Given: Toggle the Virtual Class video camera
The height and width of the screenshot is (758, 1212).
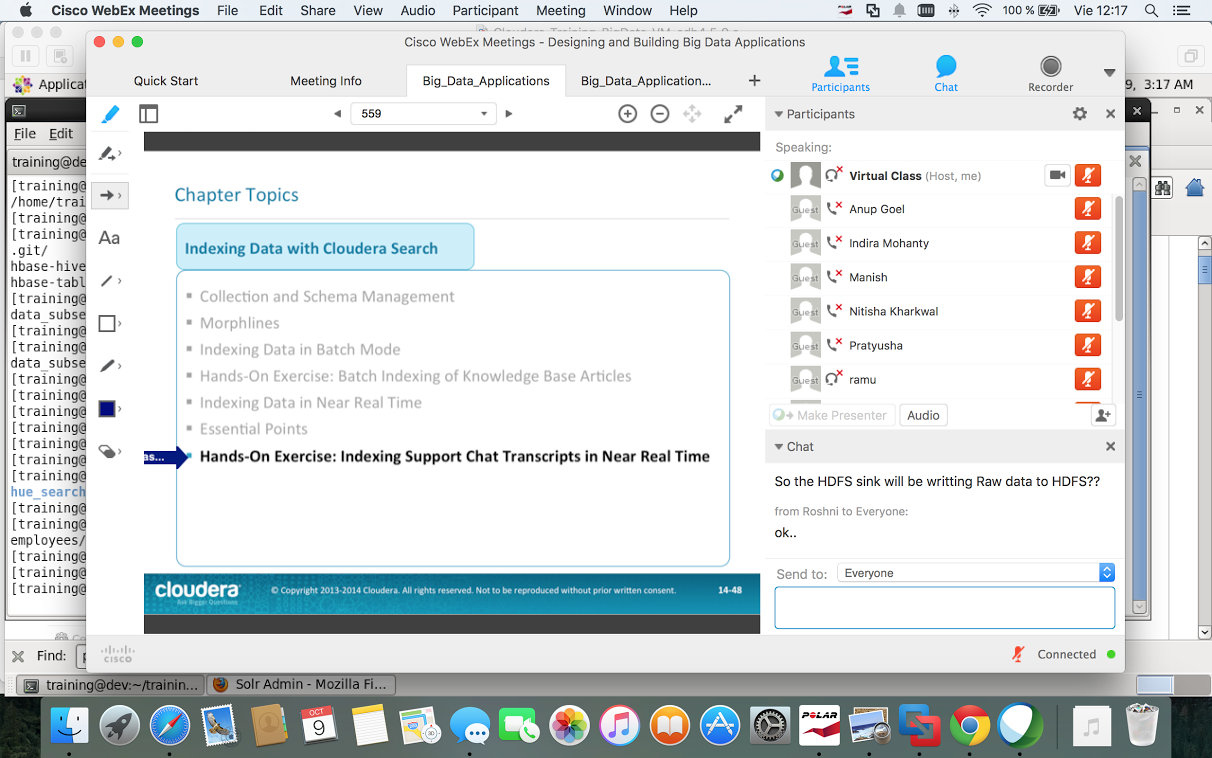Looking at the screenshot, I should point(1057,175).
